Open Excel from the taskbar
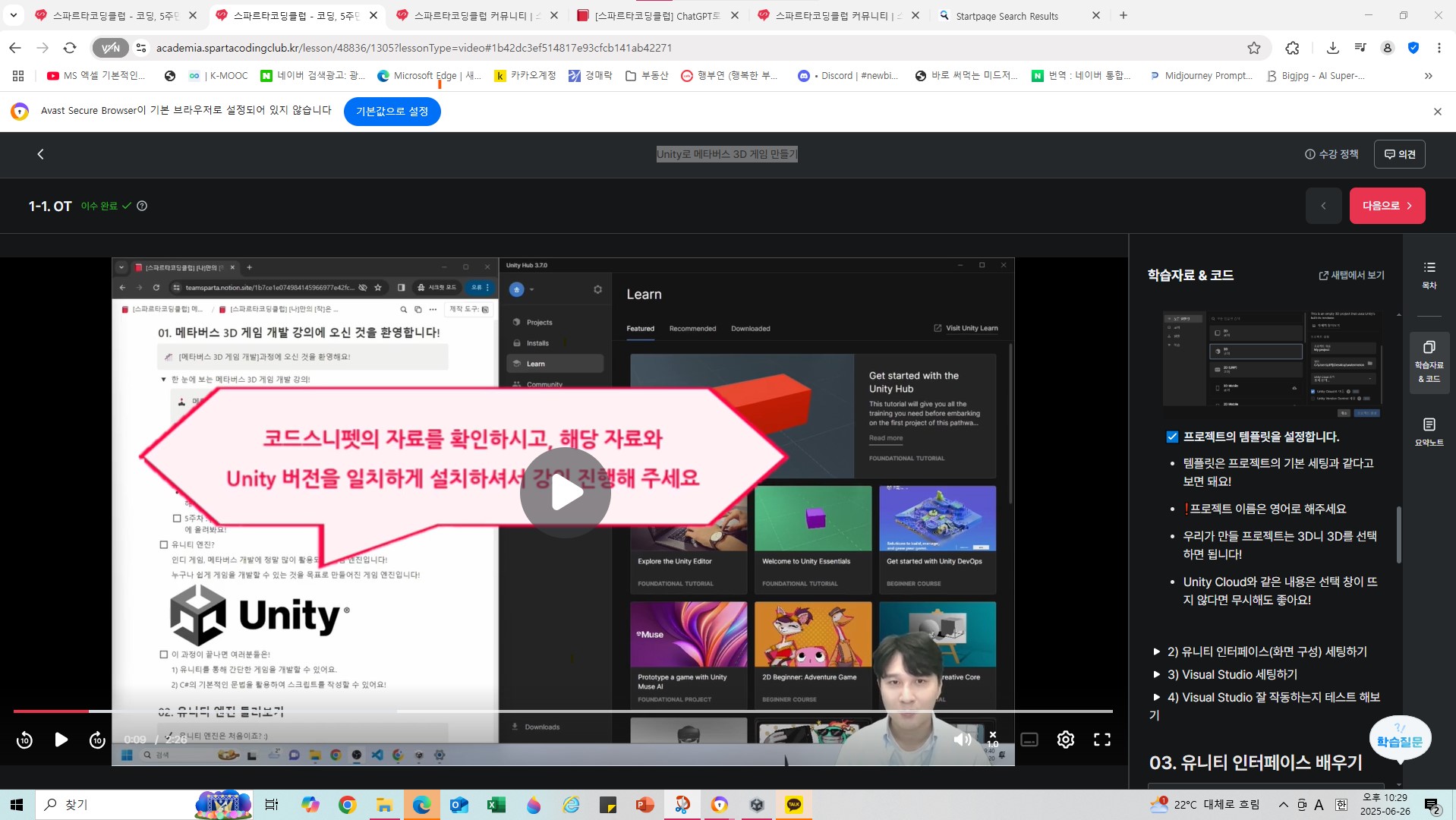 tap(496, 804)
